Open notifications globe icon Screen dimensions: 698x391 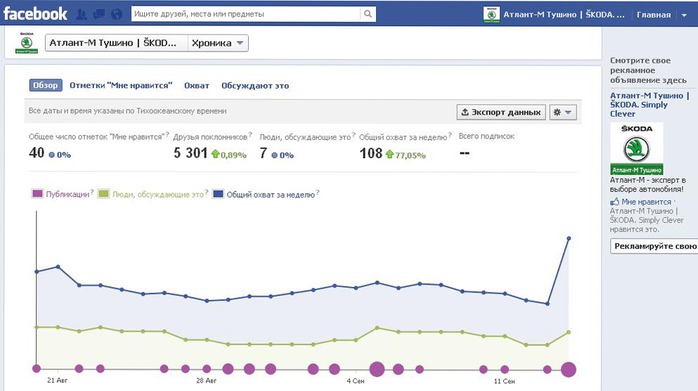pos(117,14)
